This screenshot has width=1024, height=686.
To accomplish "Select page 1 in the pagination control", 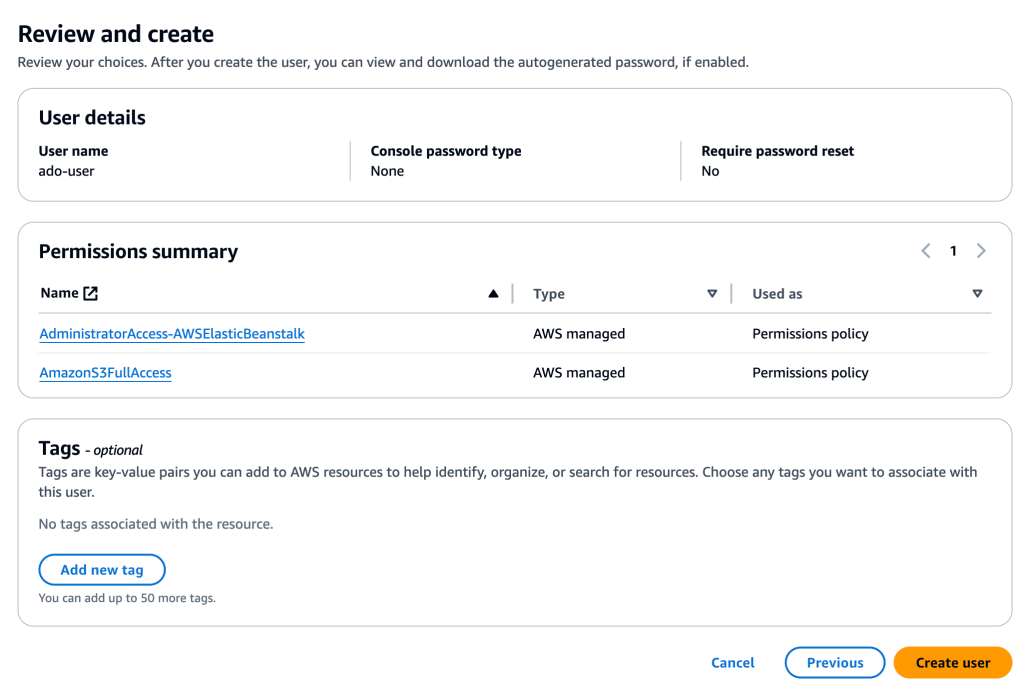I will (953, 251).
